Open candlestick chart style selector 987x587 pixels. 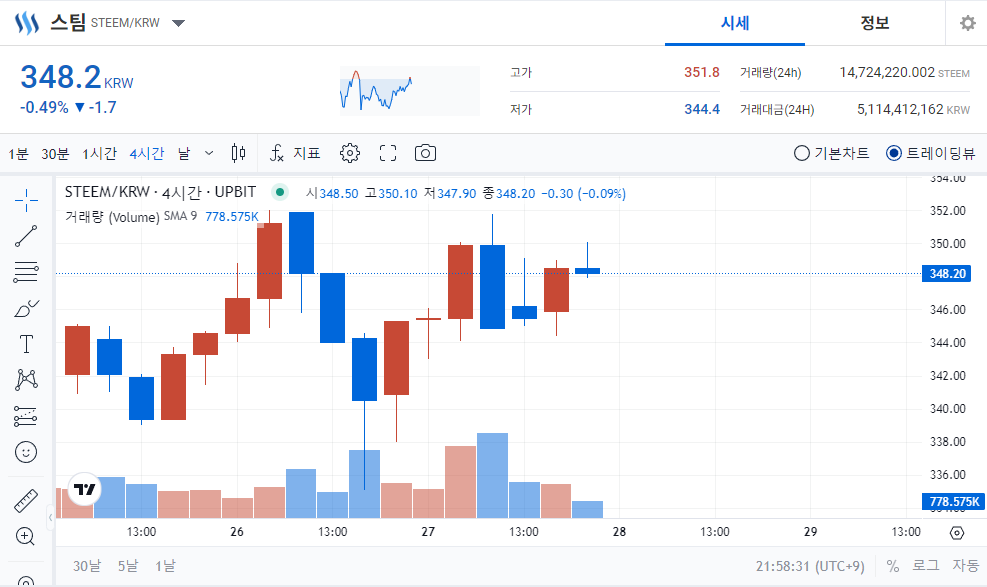pos(239,153)
